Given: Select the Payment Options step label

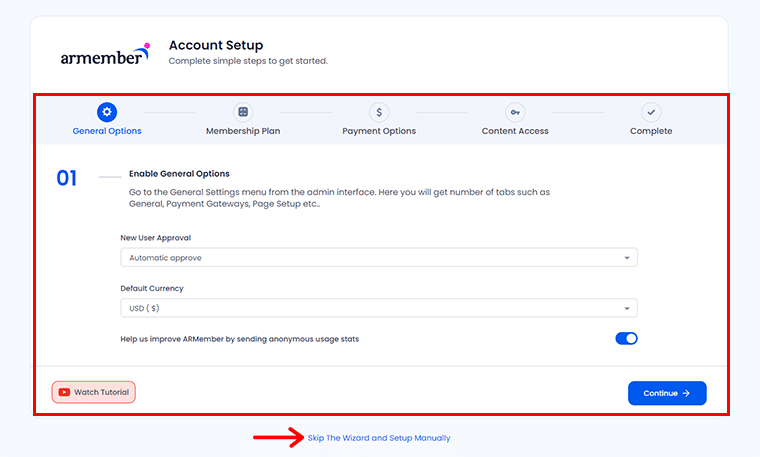Looking at the screenshot, I should (379, 131).
